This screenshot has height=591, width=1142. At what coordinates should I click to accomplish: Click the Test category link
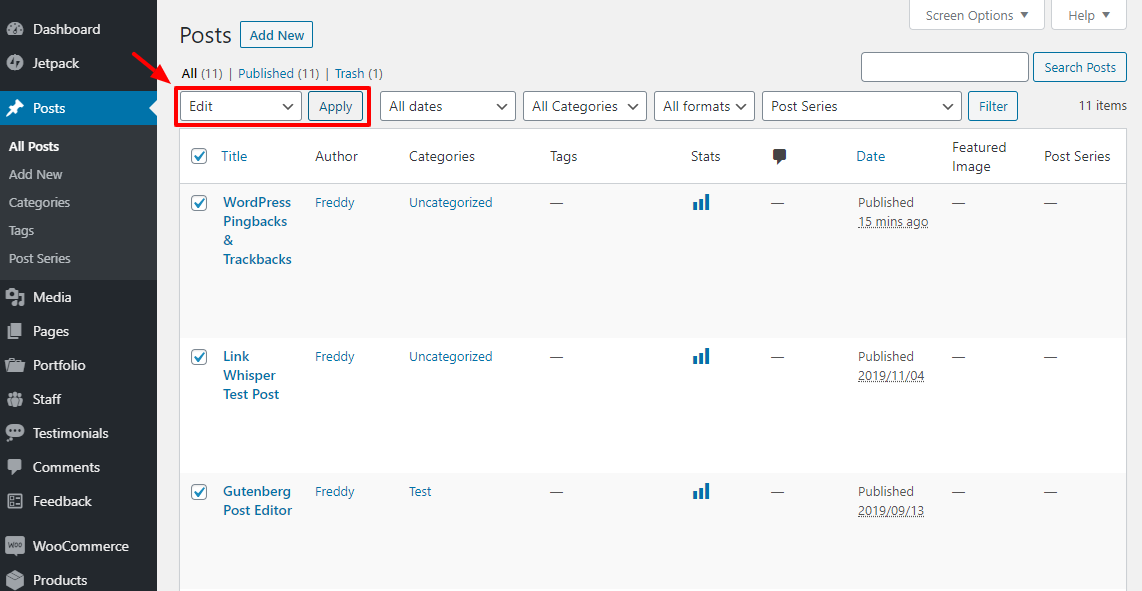click(420, 492)
